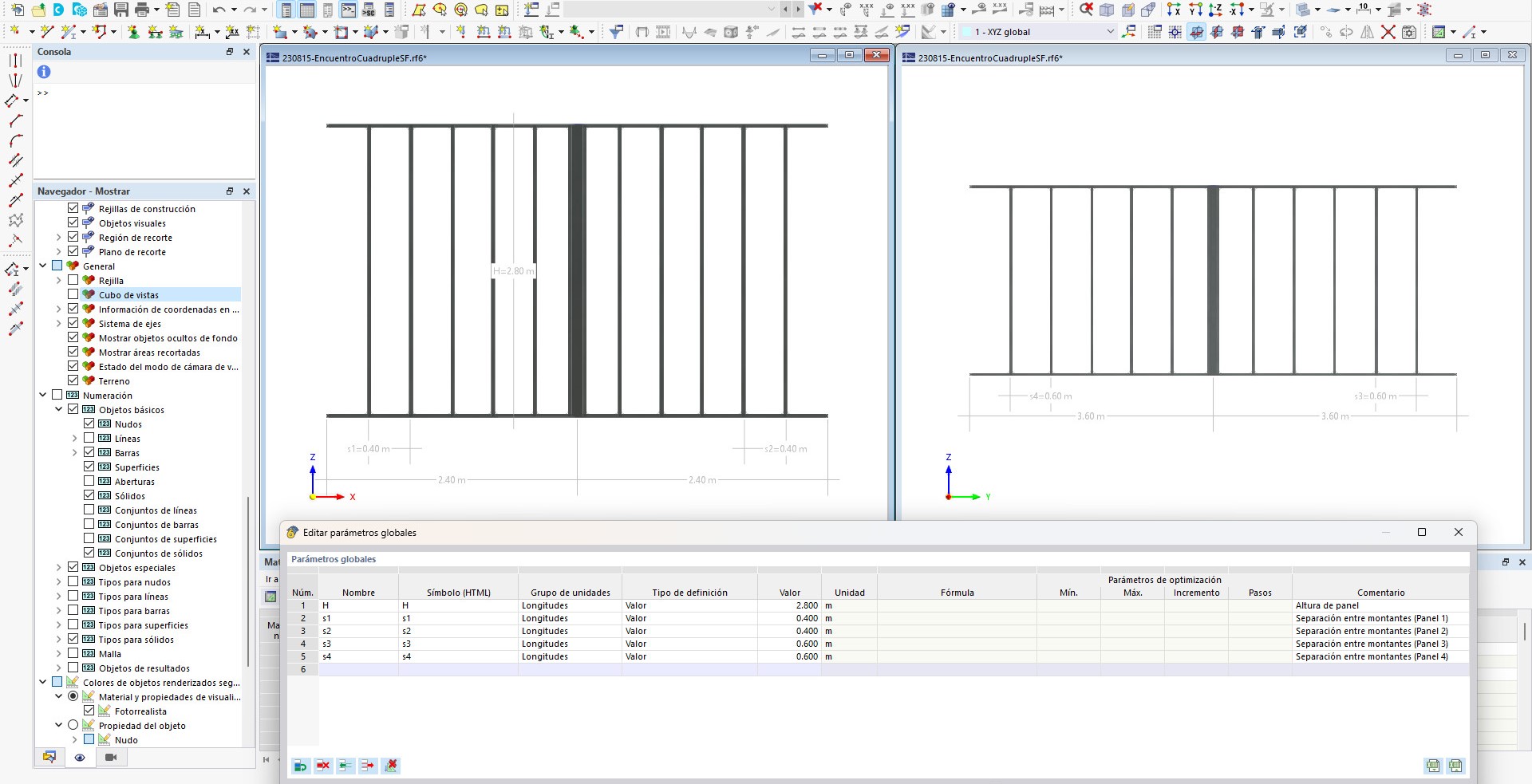Collapse the General tree node
The height and width of the screenshot is (784, 1532).
[x=43, y=266]
